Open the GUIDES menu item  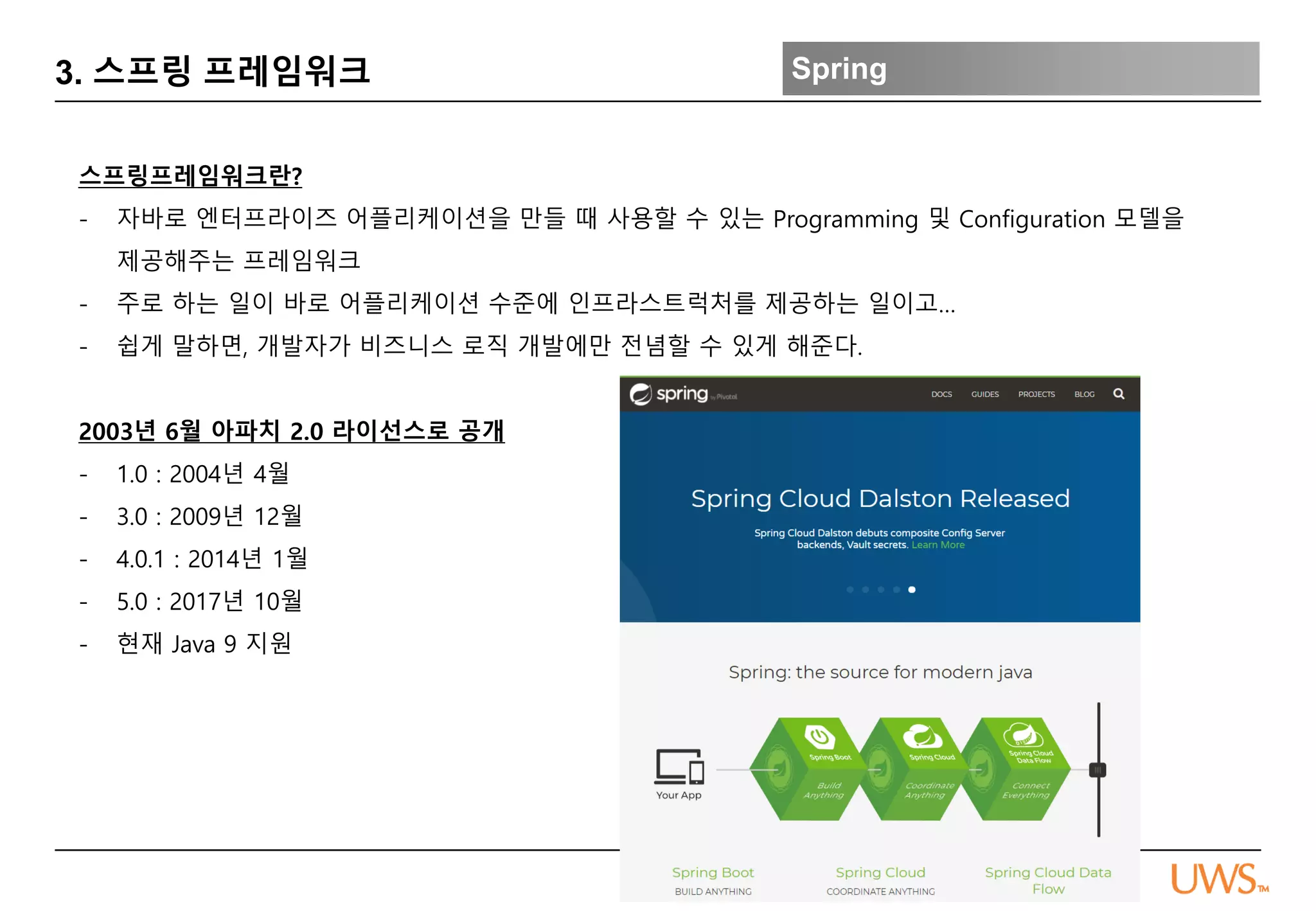coord(985,394)
